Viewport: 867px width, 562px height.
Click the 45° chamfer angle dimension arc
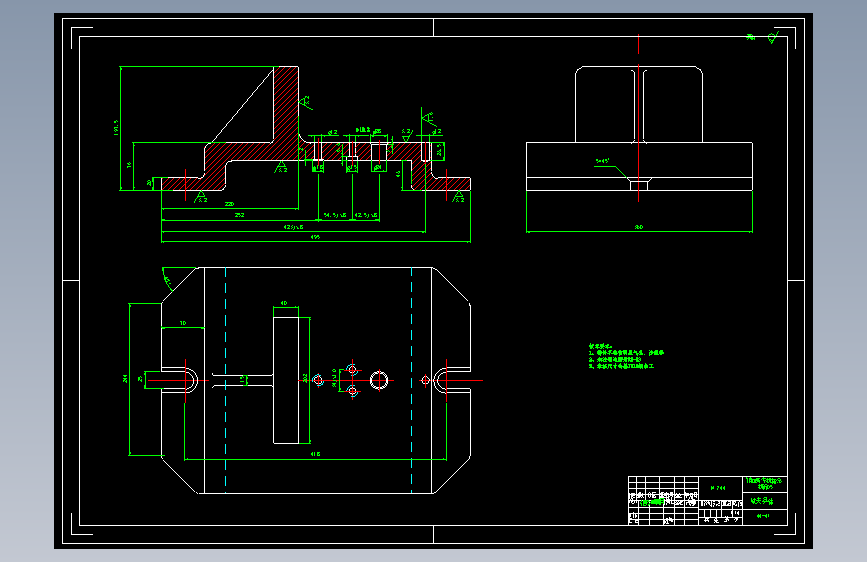click(x=168, y=280)
